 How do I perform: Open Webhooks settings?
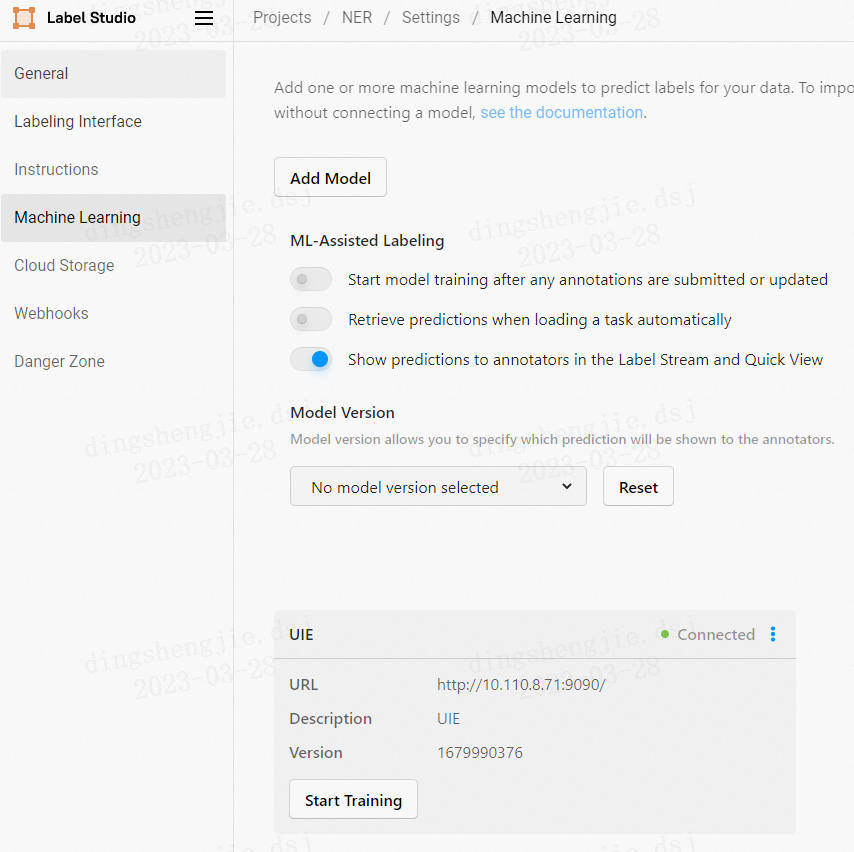coord(113,313)
